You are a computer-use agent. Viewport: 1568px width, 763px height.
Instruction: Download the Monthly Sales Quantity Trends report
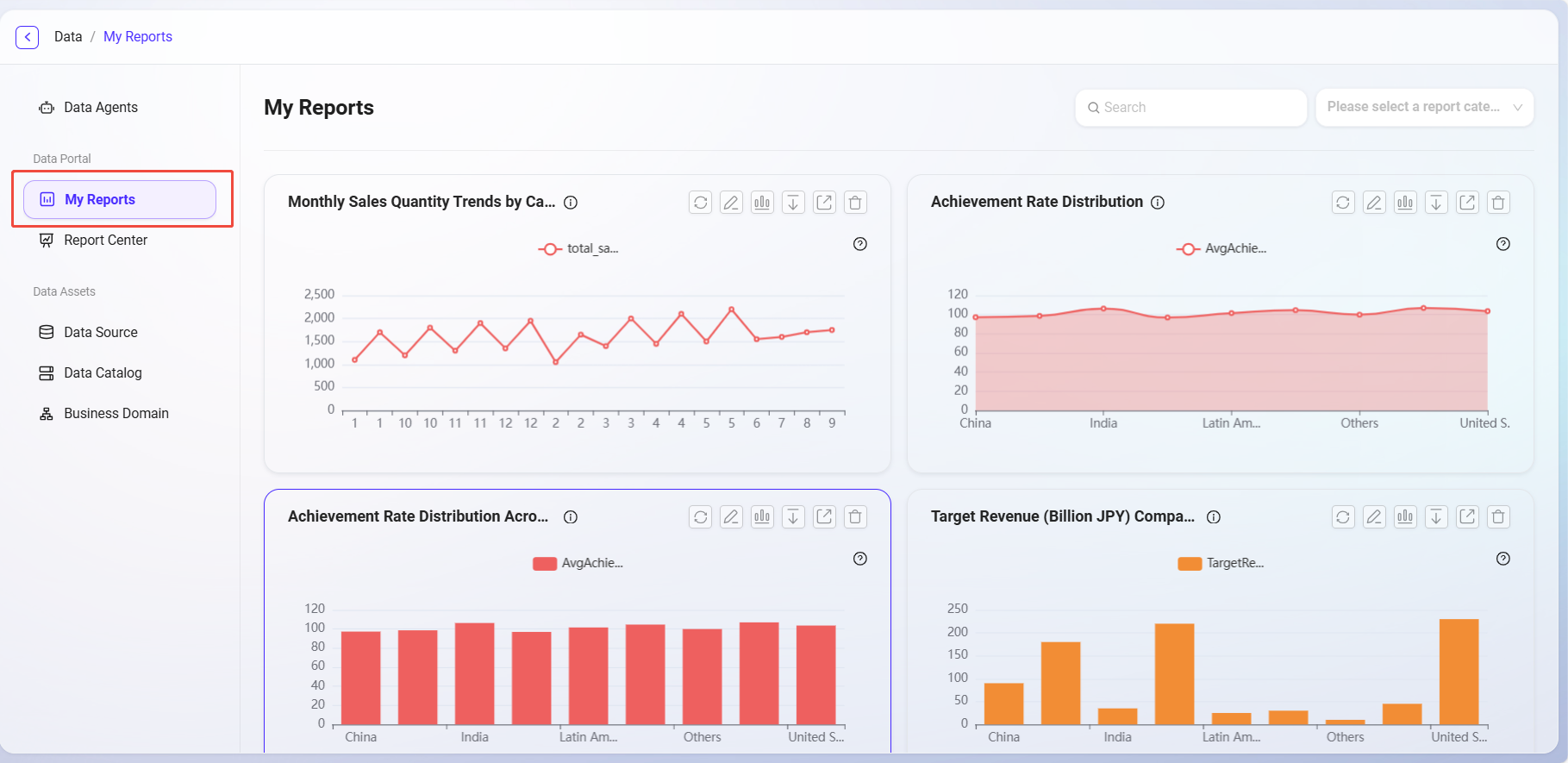click(793, 203)
